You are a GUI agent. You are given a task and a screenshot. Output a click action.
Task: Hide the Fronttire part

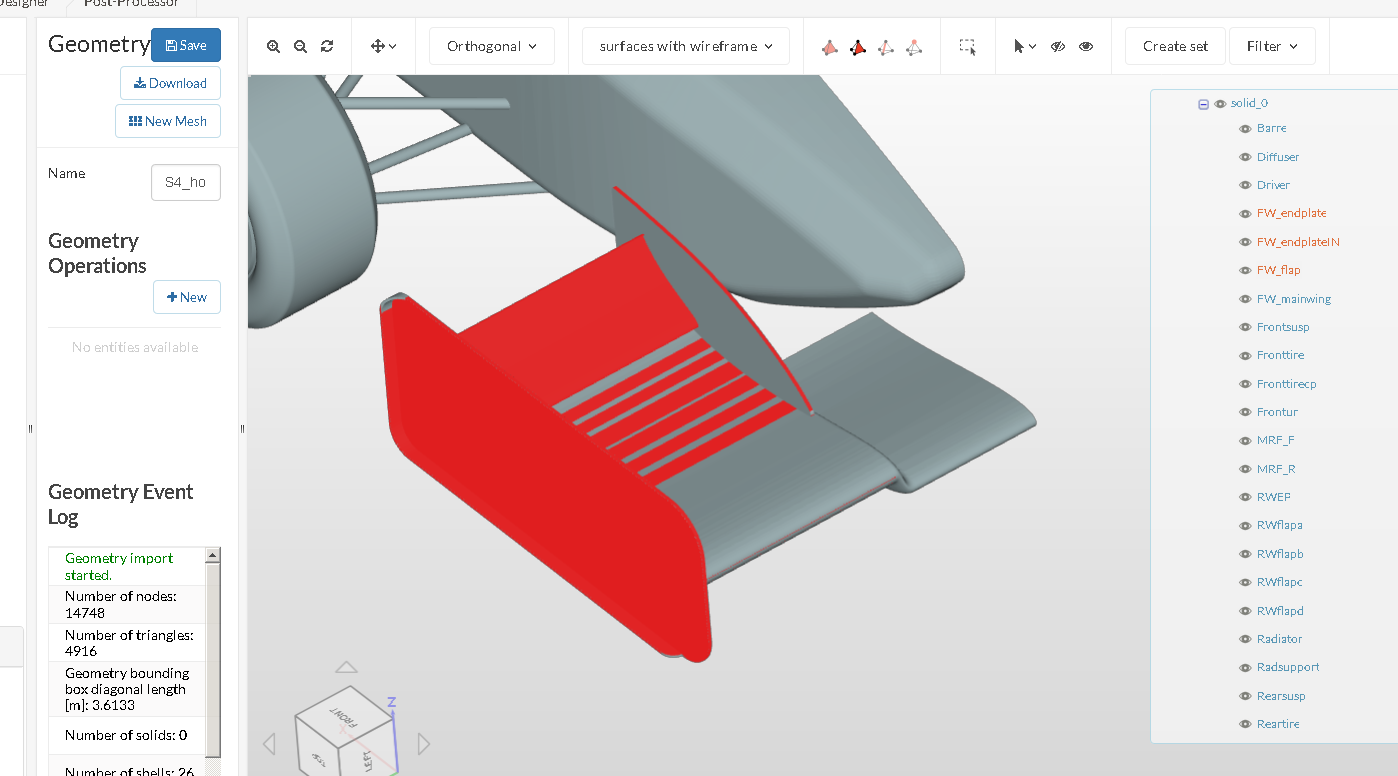click(x=1245, y=356)
